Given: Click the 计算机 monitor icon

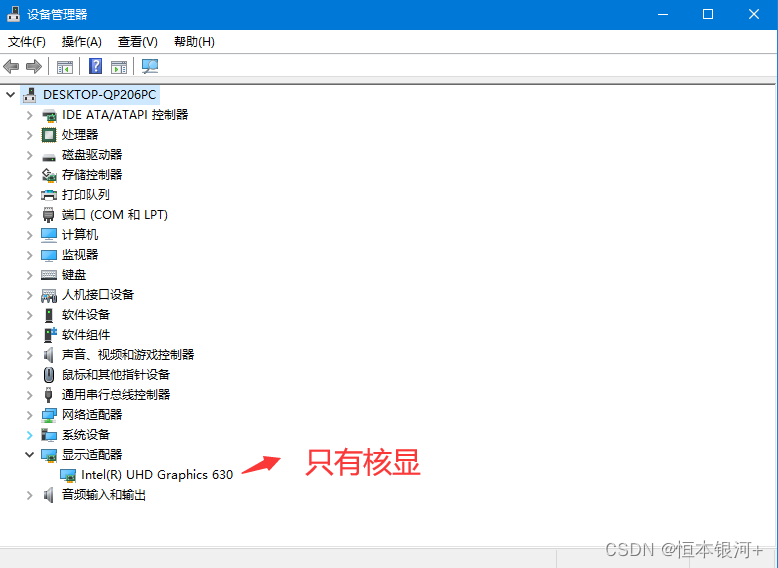Looking at the screenshot, I should (49, 235).
